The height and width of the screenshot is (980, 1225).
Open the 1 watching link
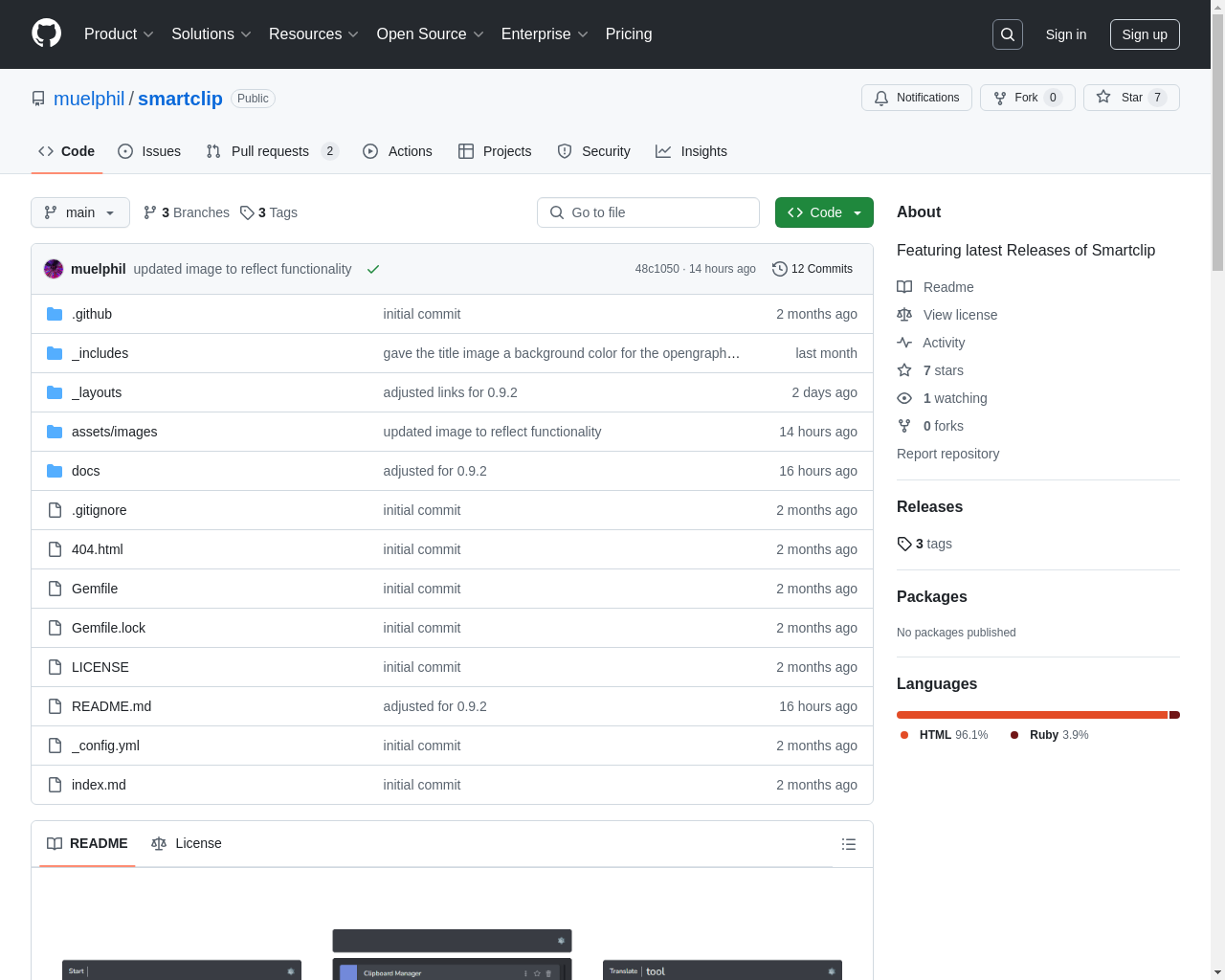[942, 398]
